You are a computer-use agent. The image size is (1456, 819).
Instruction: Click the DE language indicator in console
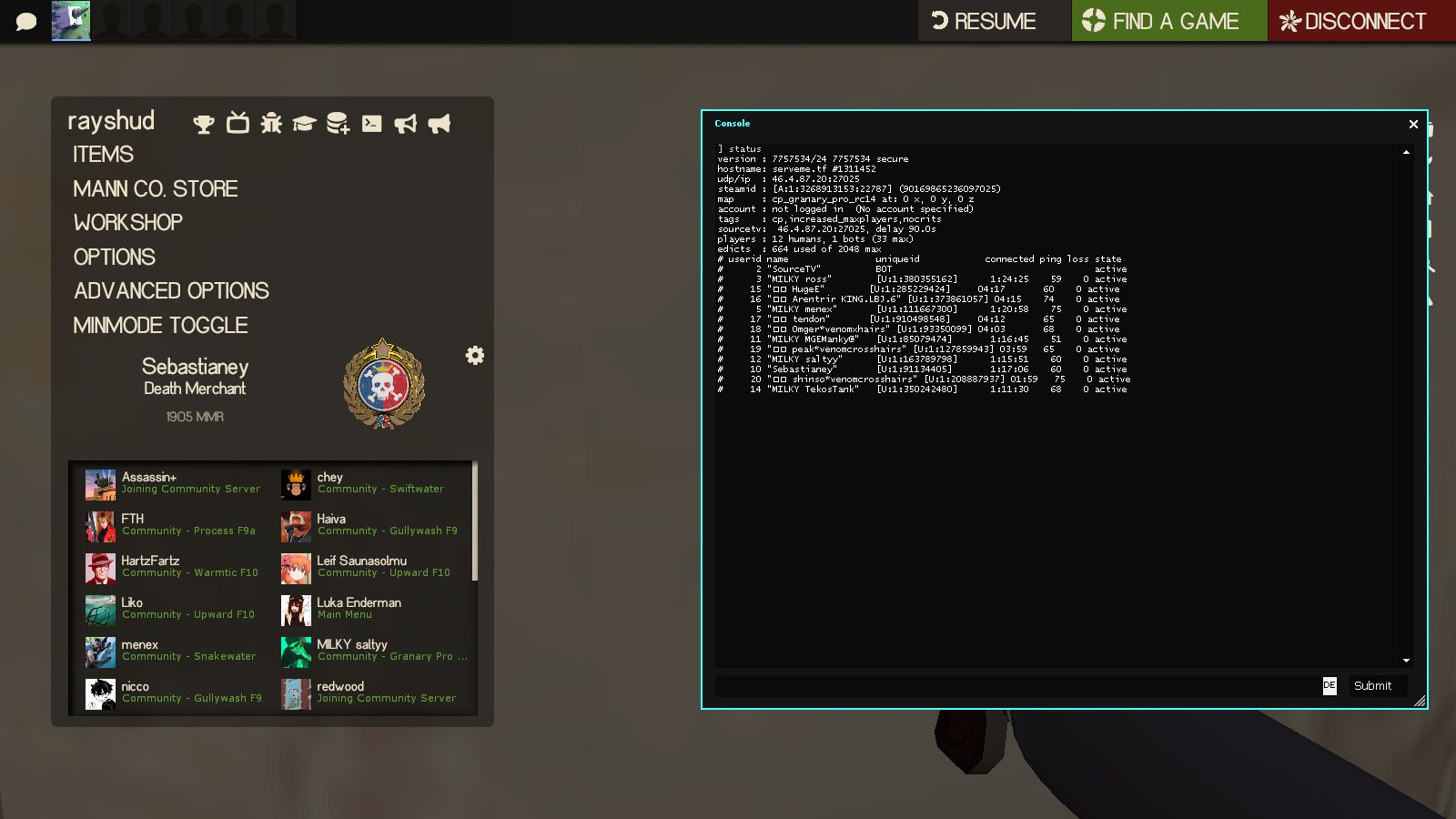coord(1330,685)
